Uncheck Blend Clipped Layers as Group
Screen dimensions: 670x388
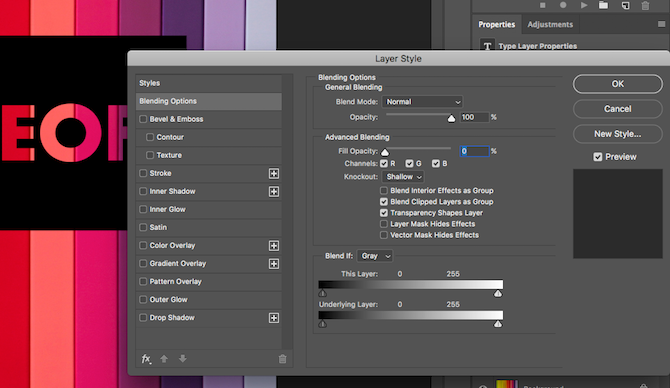click(384, 202)
